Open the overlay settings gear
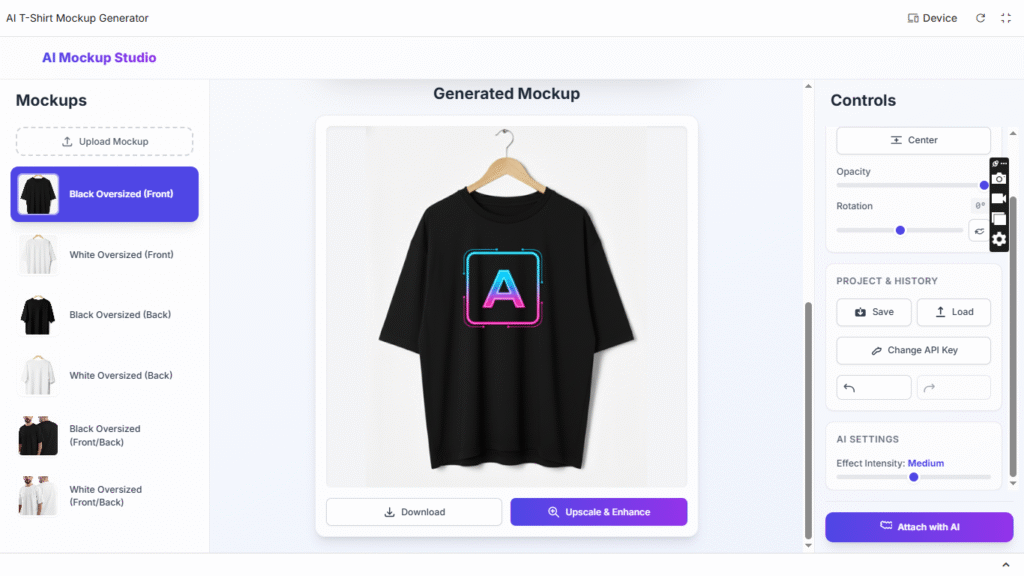The image size is (1024, 576). point(999,240)
